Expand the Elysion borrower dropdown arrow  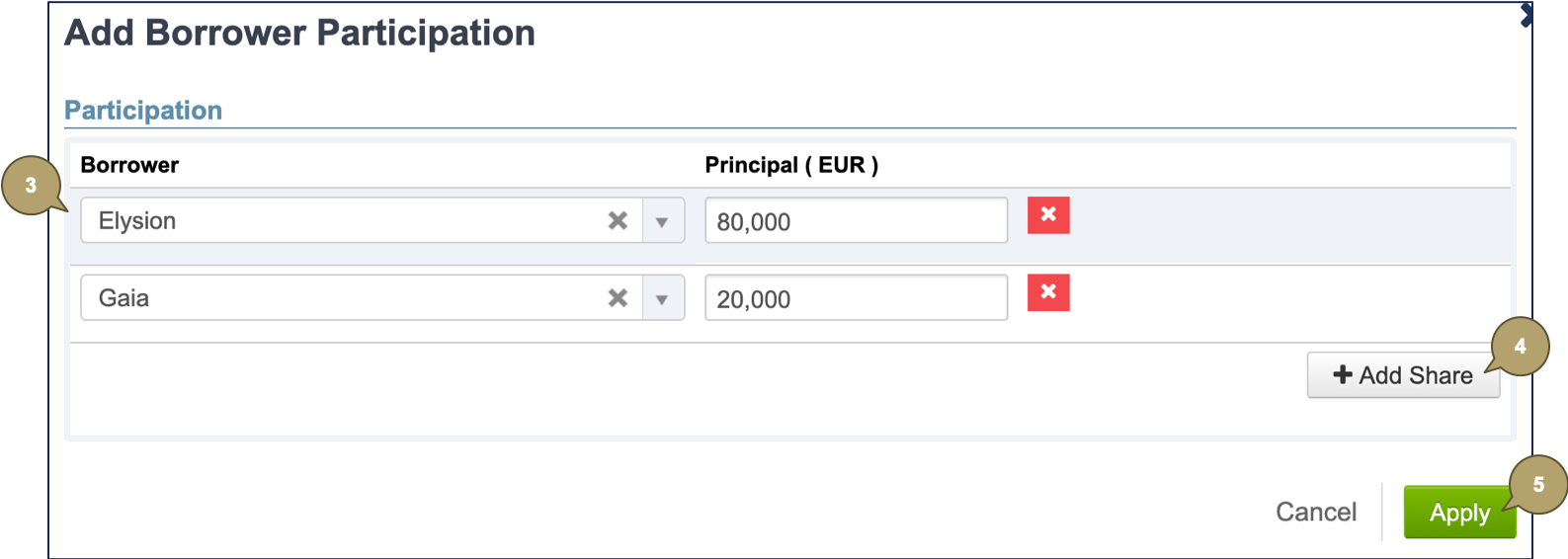click(662, 221)
